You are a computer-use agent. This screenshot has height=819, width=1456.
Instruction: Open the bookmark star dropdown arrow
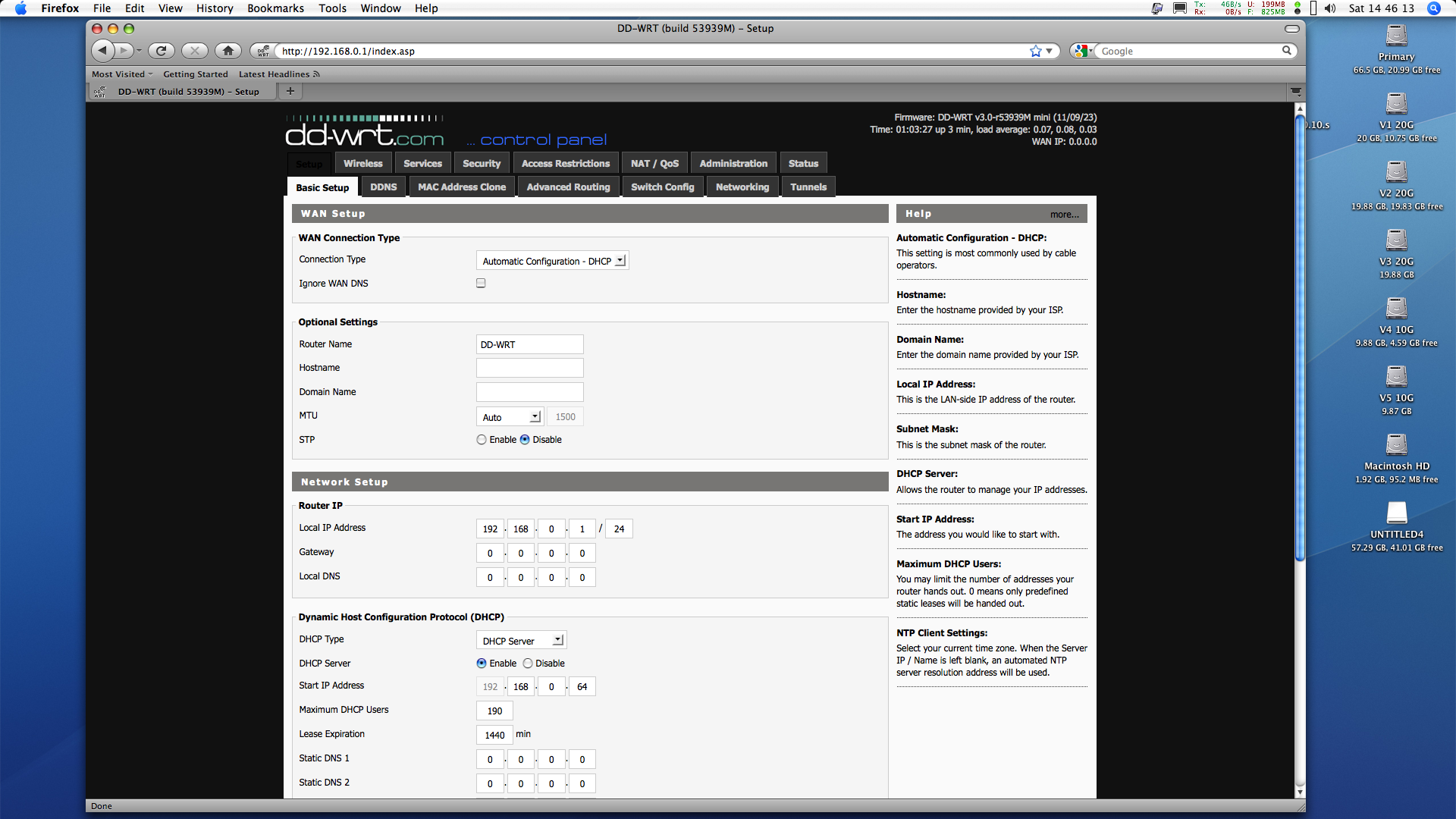pyautogui.click(x=1050, y=51)
